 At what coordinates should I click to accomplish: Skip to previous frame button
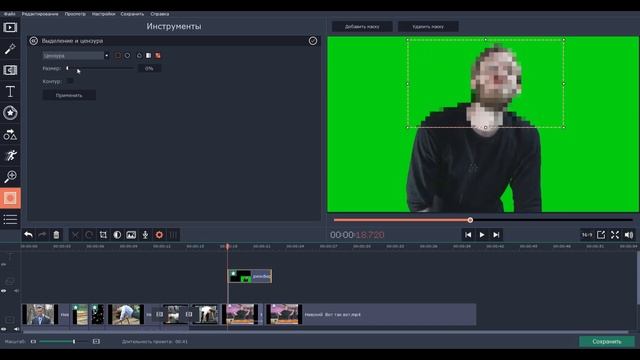pos(468,235)
